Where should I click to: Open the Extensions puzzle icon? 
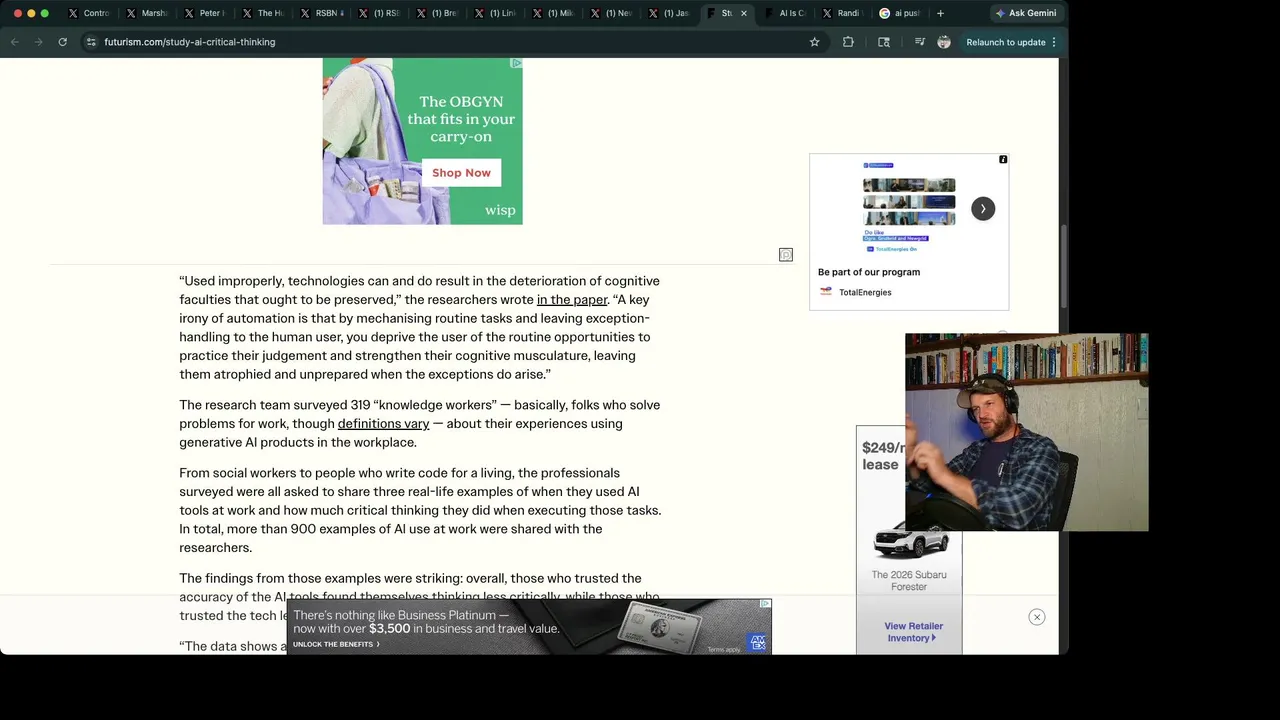pyautogui.click(x=848, y=42)
